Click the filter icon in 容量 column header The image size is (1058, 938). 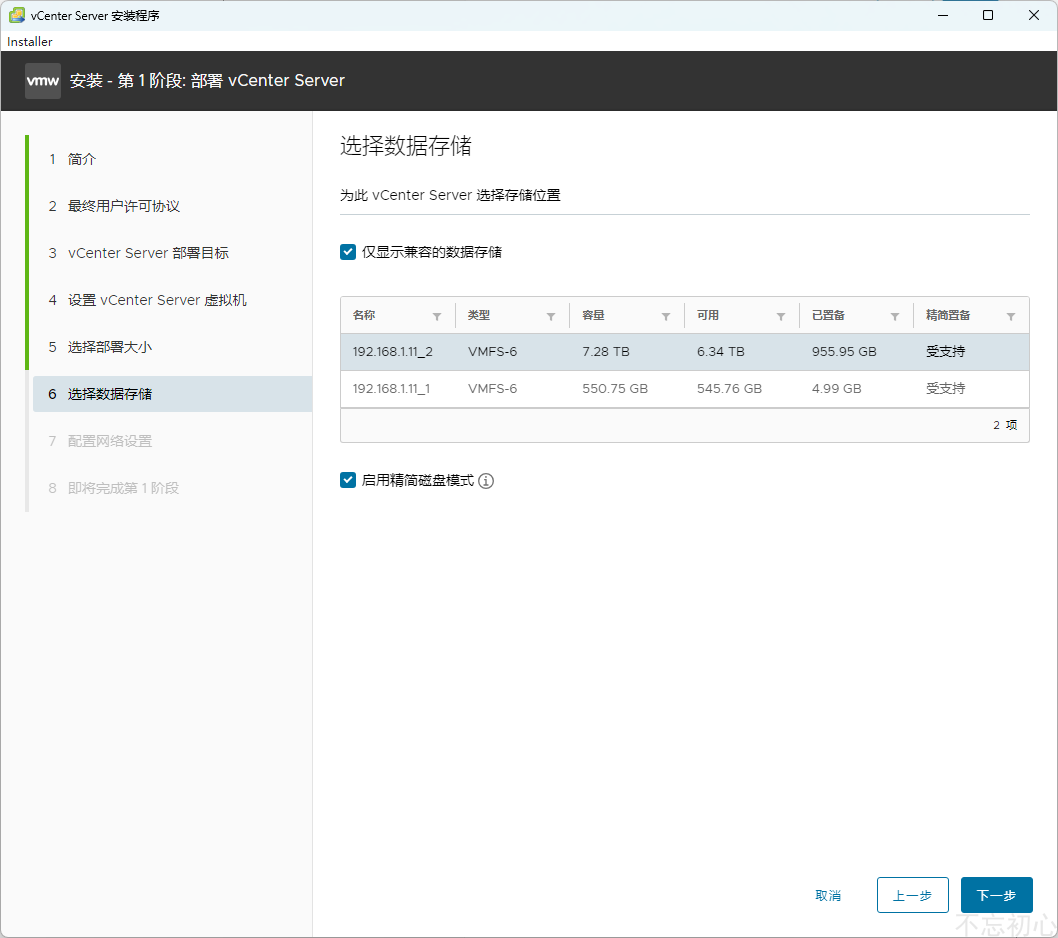point(665,316)
